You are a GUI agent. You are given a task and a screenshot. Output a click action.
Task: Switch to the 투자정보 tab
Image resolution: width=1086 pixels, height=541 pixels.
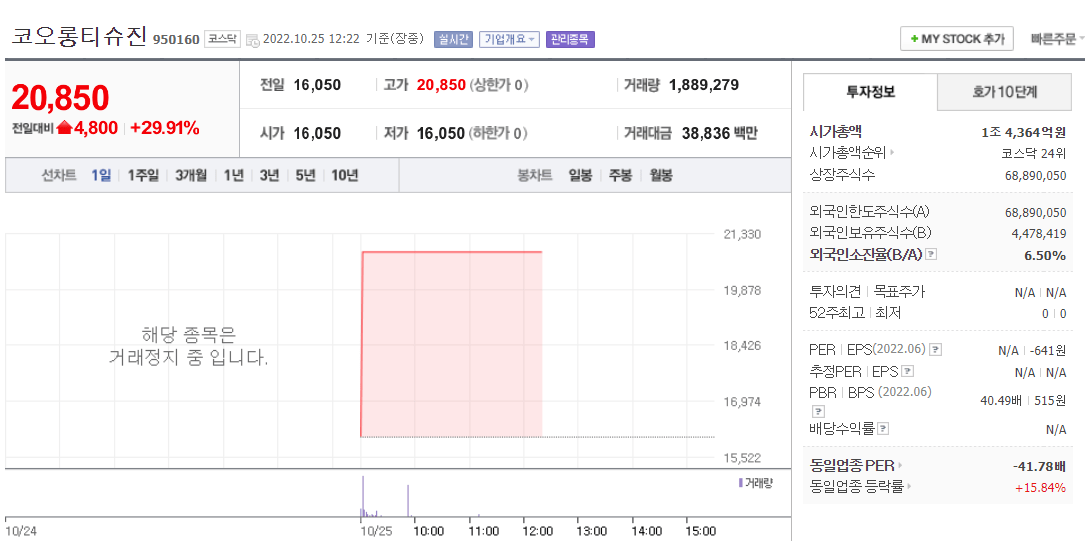871,92
